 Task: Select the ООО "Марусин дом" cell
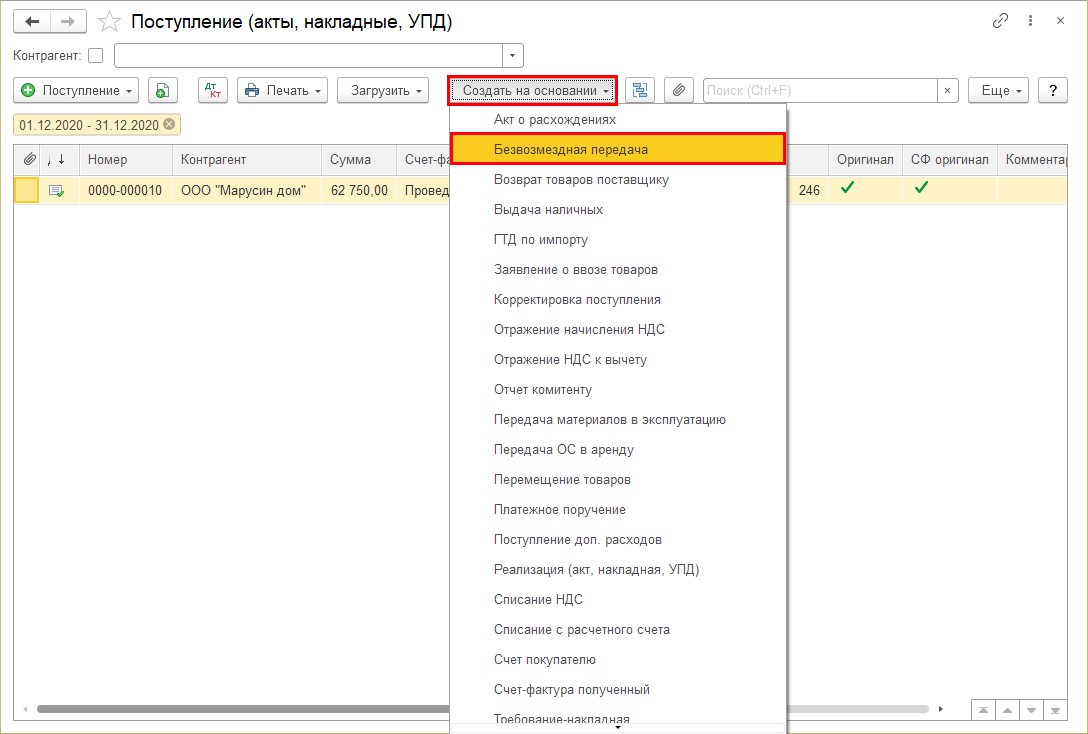246,190
